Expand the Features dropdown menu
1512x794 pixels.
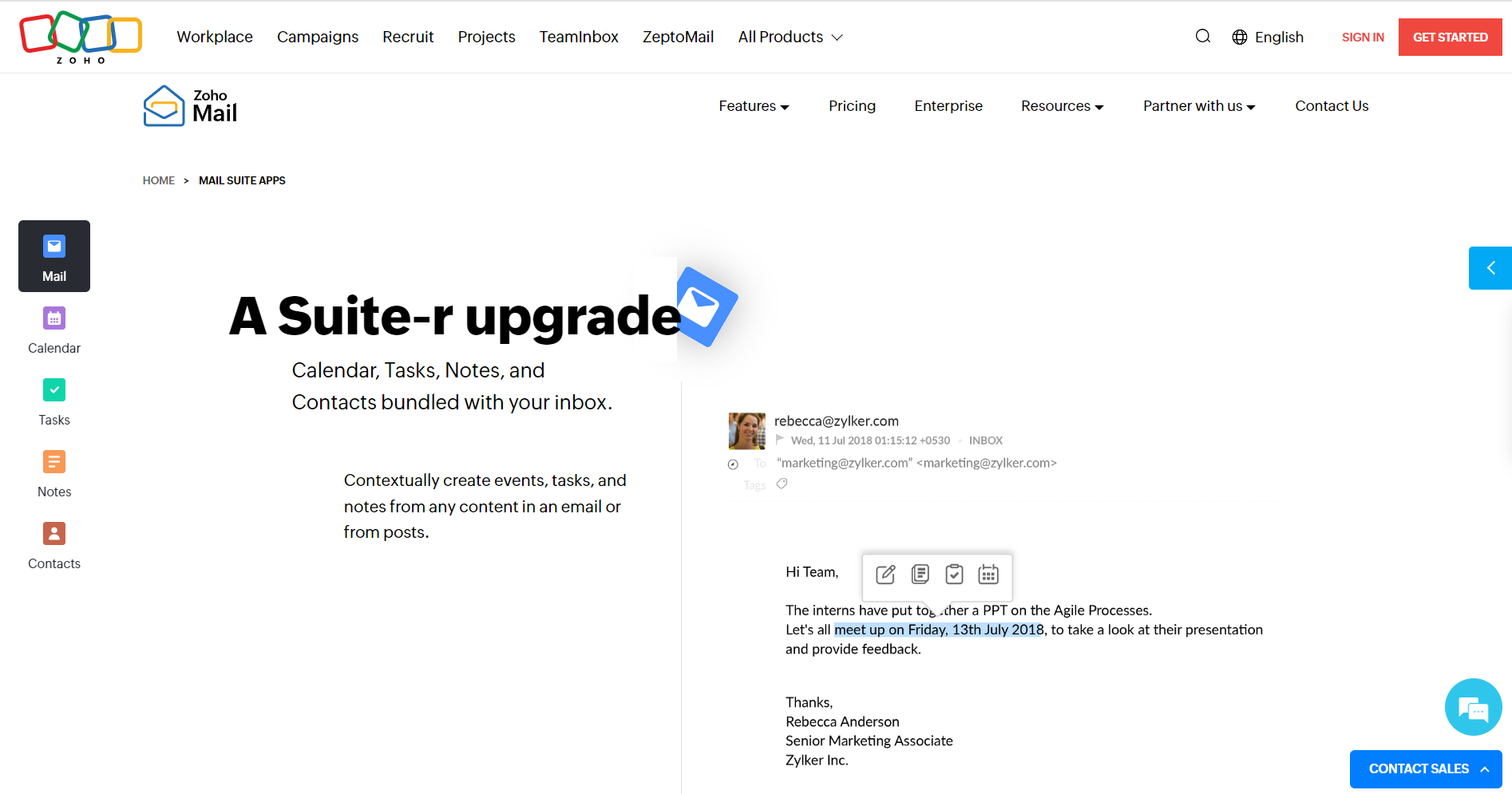pos(754,106)
